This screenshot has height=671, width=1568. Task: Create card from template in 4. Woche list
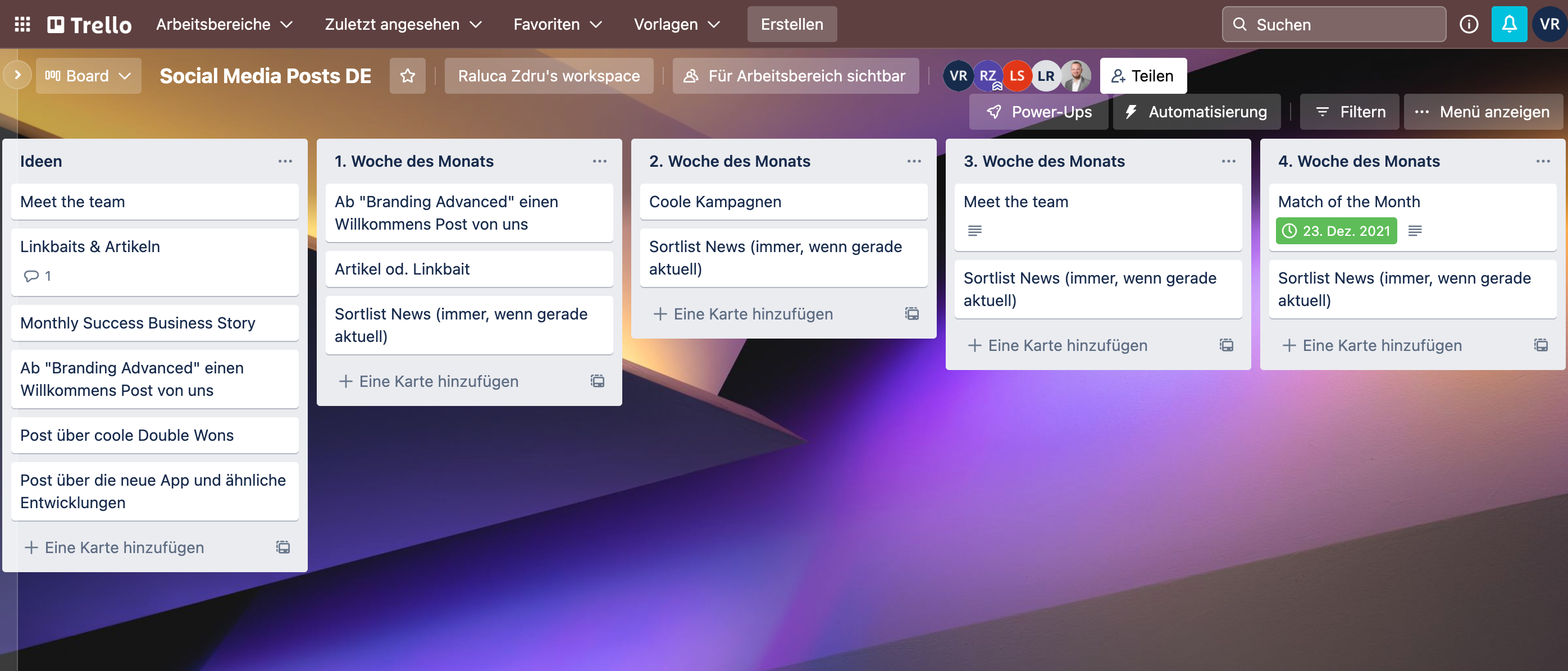click(1540, 345)
